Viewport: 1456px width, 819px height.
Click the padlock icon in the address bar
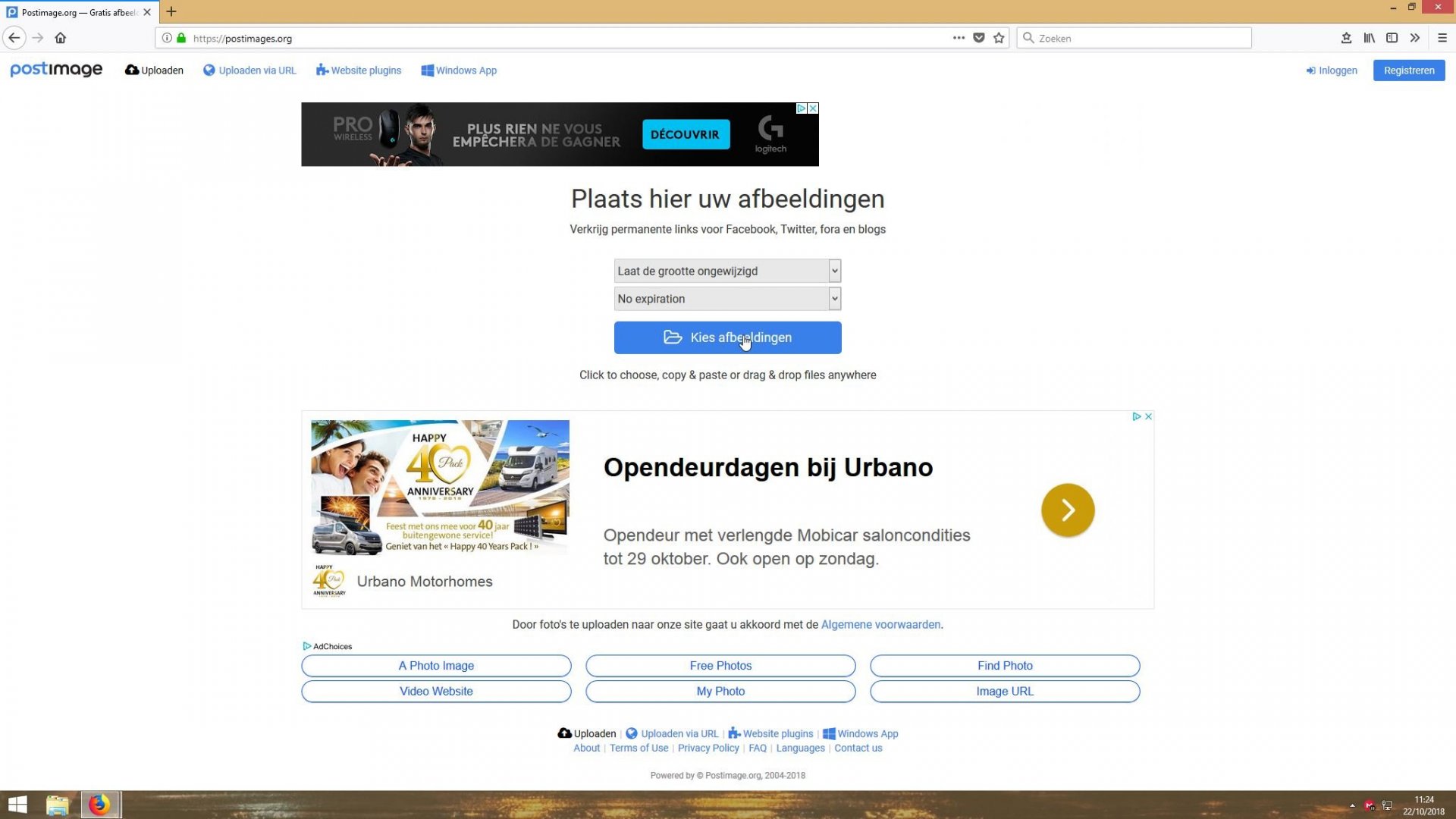coord(180,38)
